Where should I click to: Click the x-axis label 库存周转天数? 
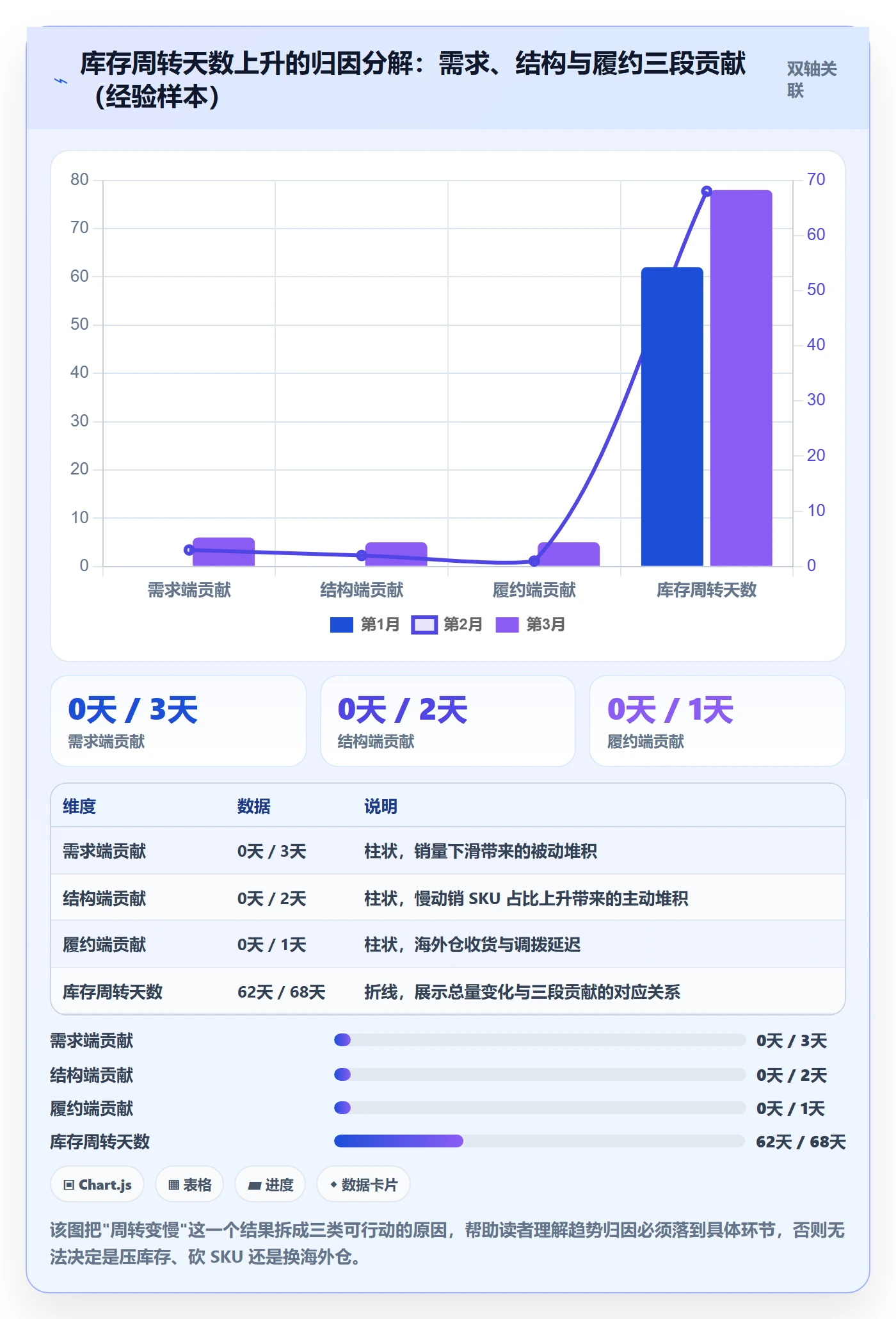click(707, 590)
